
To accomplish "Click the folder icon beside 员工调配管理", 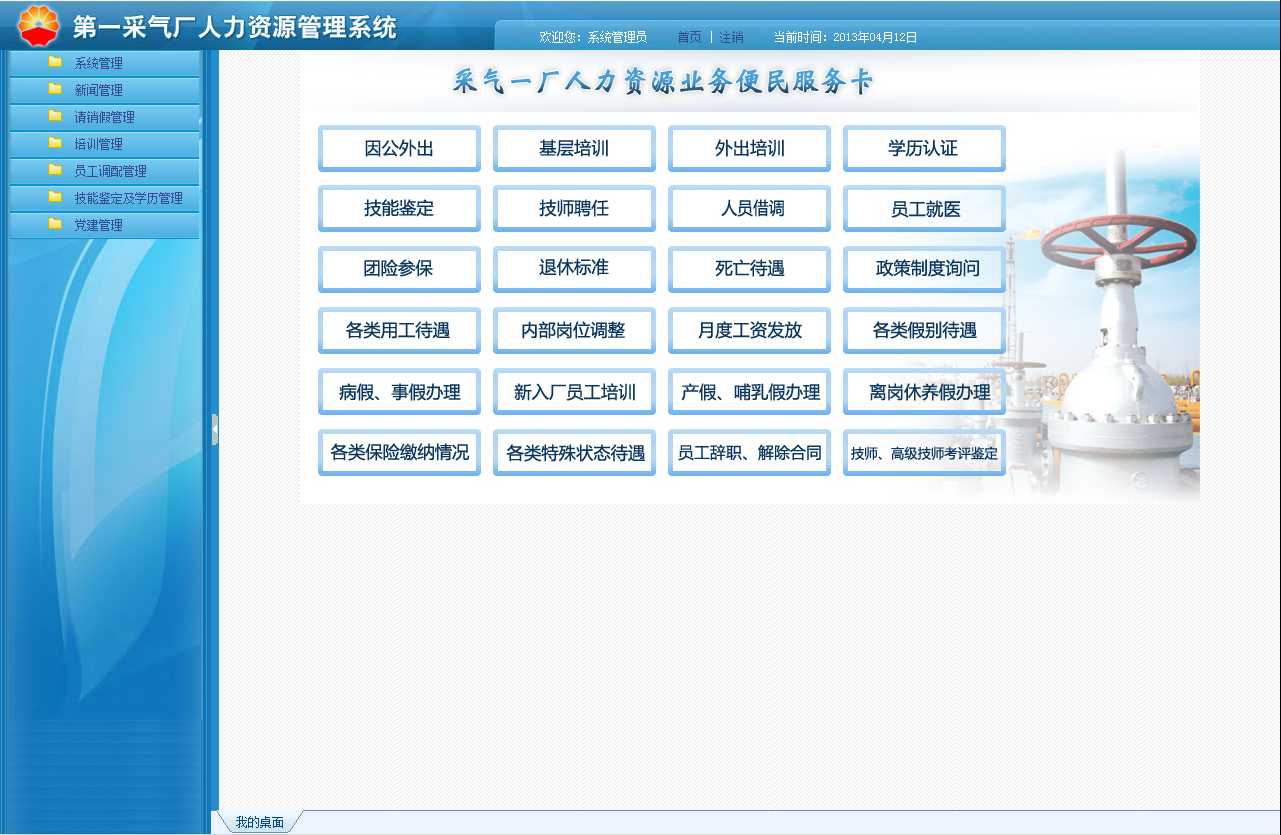I will pos(55,170).
